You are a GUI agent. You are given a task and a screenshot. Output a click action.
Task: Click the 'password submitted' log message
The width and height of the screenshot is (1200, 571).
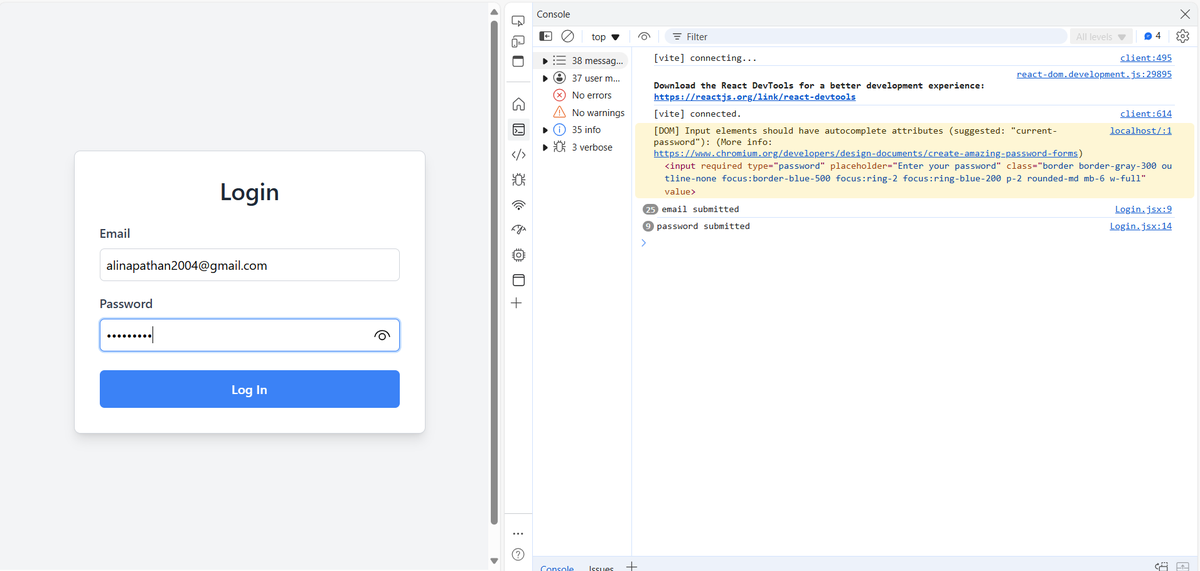(x=703, y=226)
